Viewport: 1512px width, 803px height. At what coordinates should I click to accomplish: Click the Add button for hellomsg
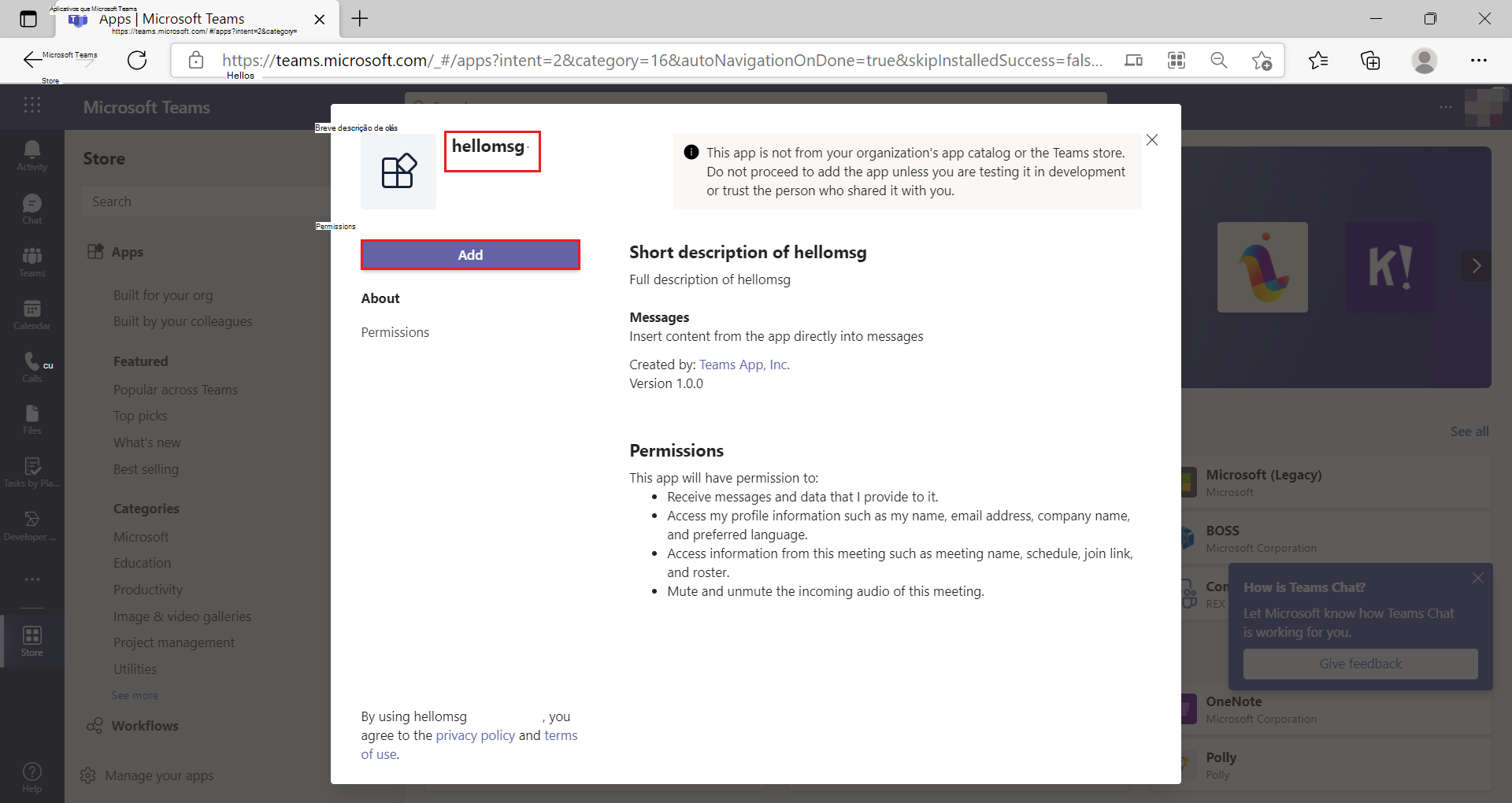pos(470,255)
